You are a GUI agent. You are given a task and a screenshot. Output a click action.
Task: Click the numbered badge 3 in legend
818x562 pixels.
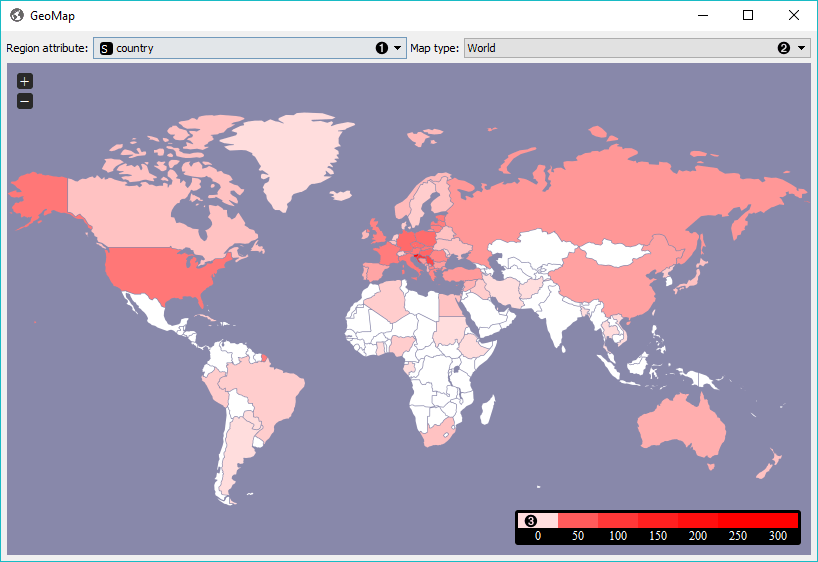(x=531, y=521)
